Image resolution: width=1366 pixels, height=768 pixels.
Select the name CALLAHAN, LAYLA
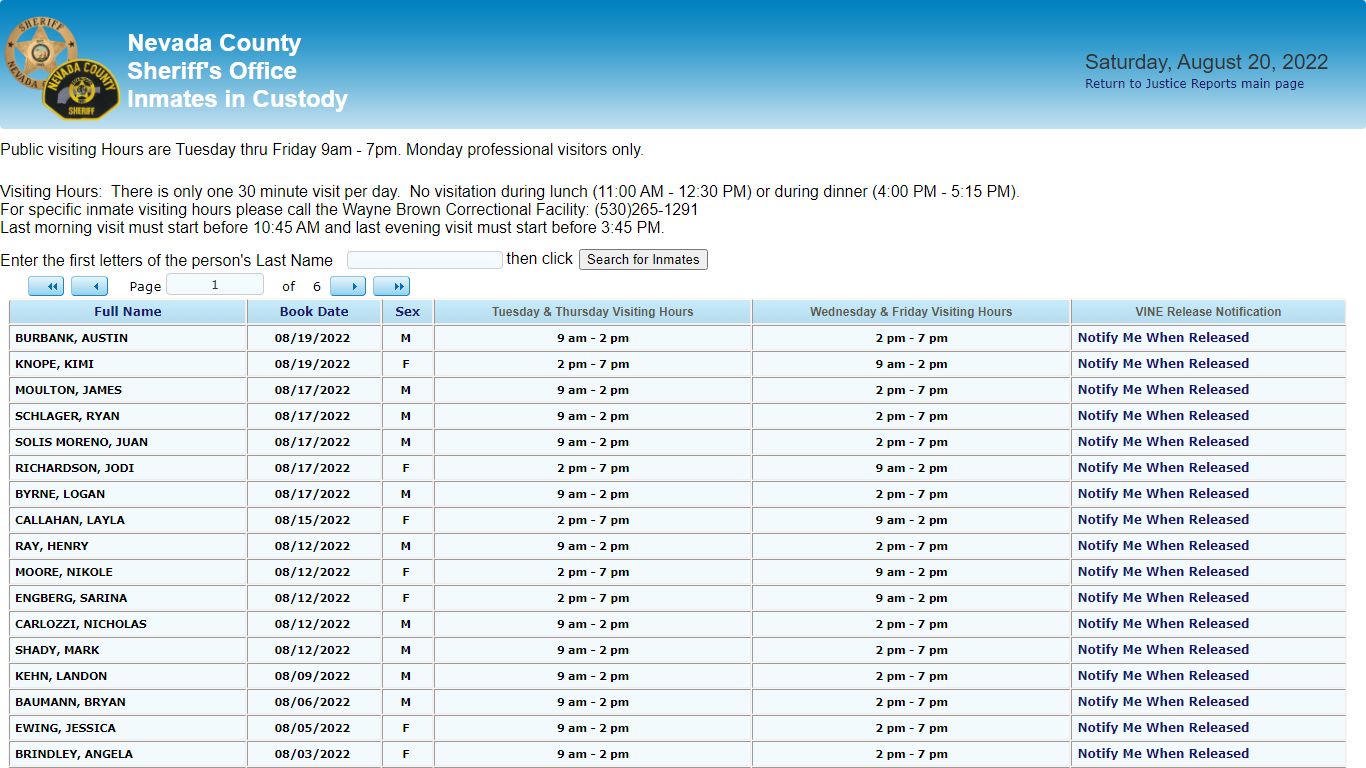(x=70, y=520)
